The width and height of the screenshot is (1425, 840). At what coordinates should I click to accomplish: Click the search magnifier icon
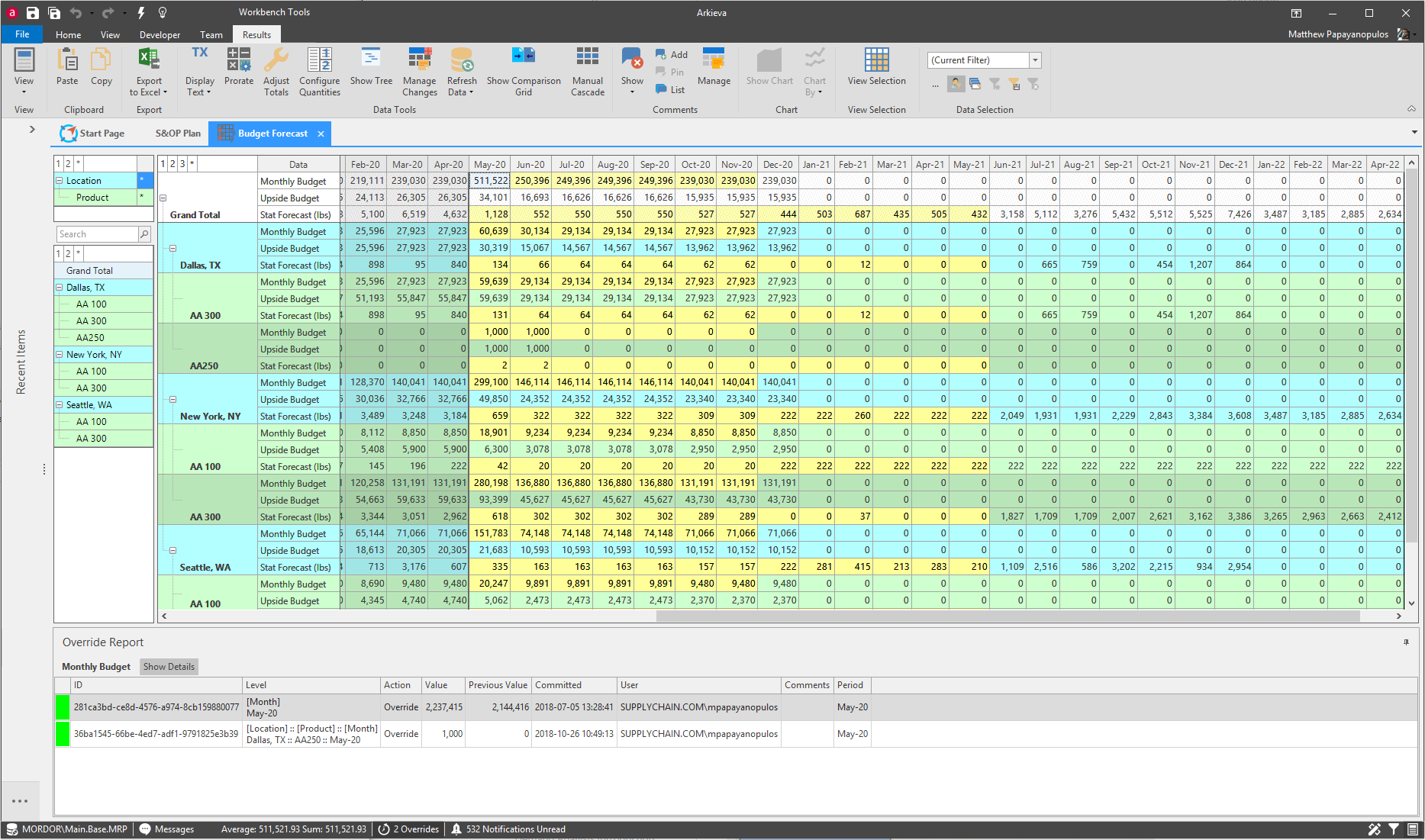click(x=144, y=234)
